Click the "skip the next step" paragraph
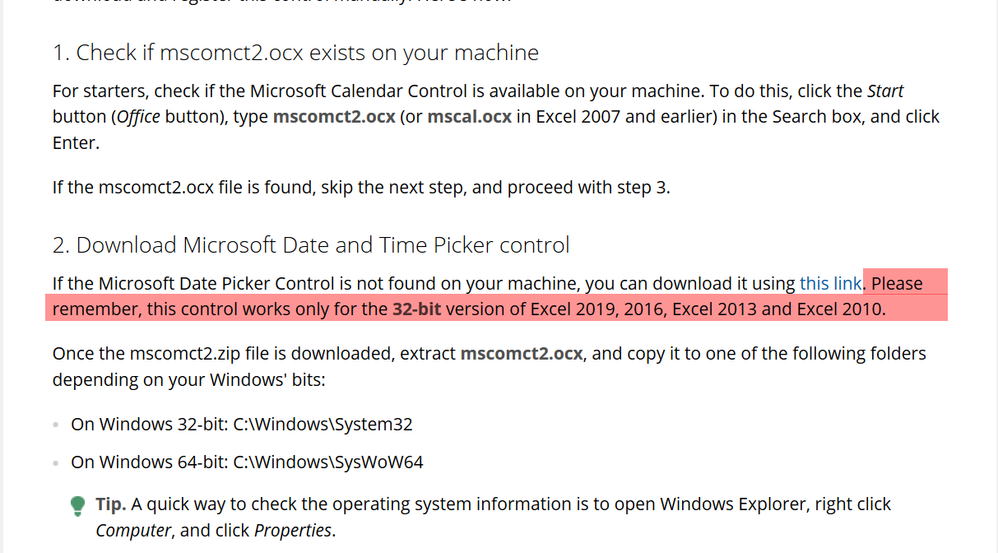998x553 pixels. pyautogui.click(x=361, y=188)
